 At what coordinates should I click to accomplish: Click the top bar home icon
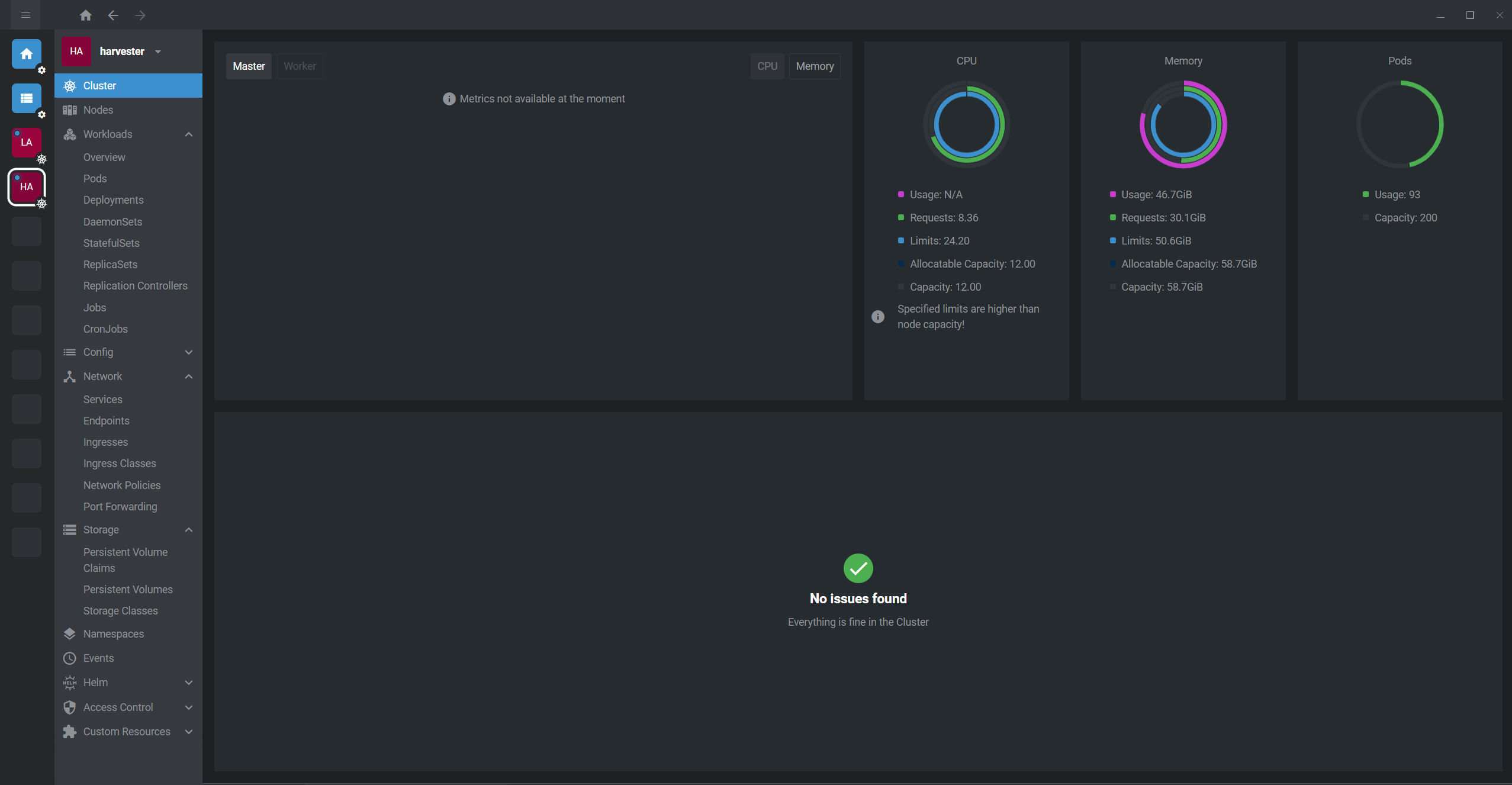click(x=86, y=15)
